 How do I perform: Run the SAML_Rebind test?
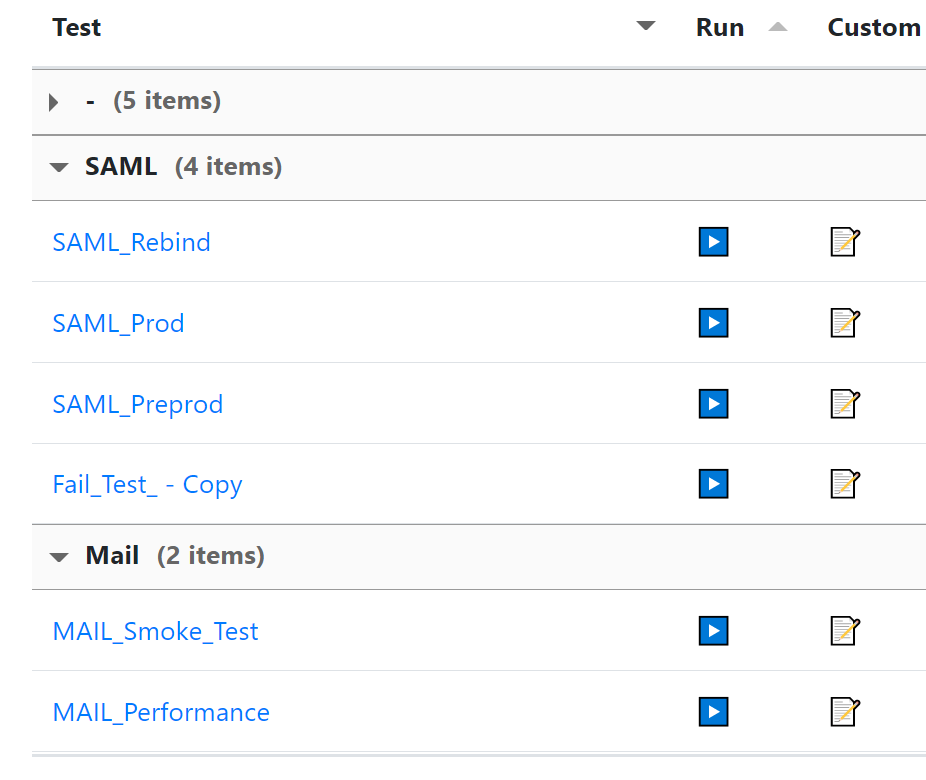(713, 242)
